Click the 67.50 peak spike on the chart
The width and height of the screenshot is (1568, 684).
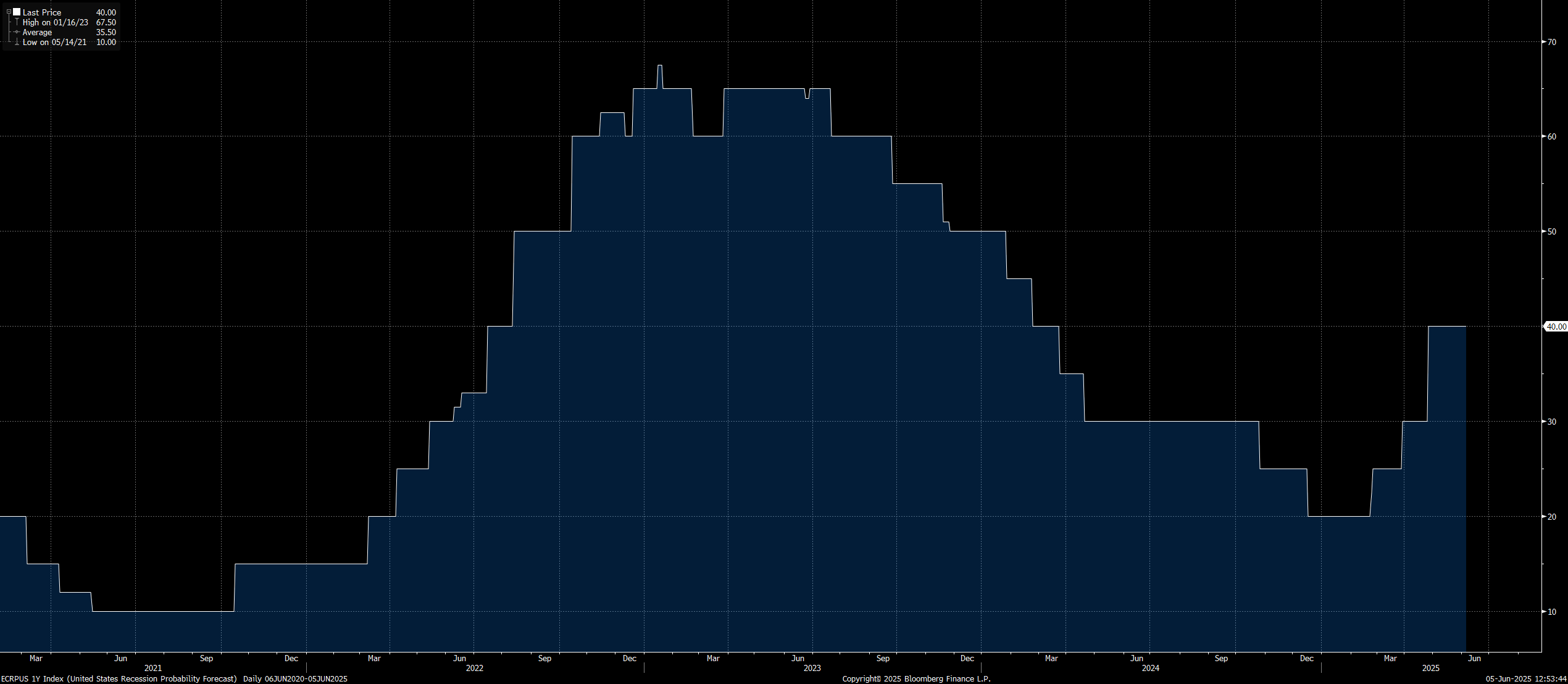(660, 66)
